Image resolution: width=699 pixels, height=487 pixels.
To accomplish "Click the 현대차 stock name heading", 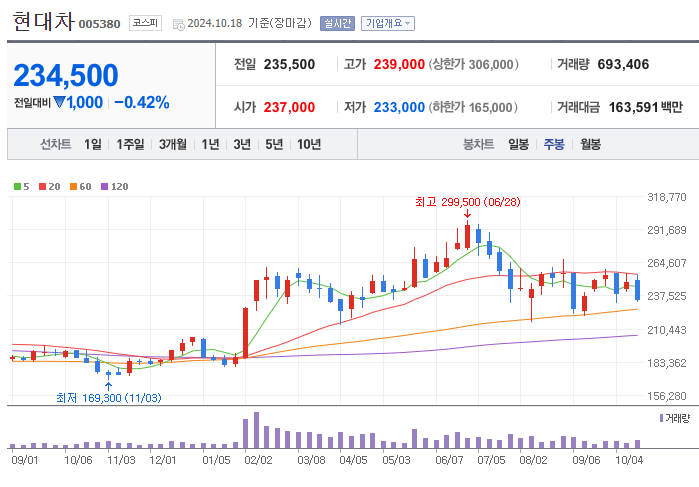I will (x=43, y=22).
